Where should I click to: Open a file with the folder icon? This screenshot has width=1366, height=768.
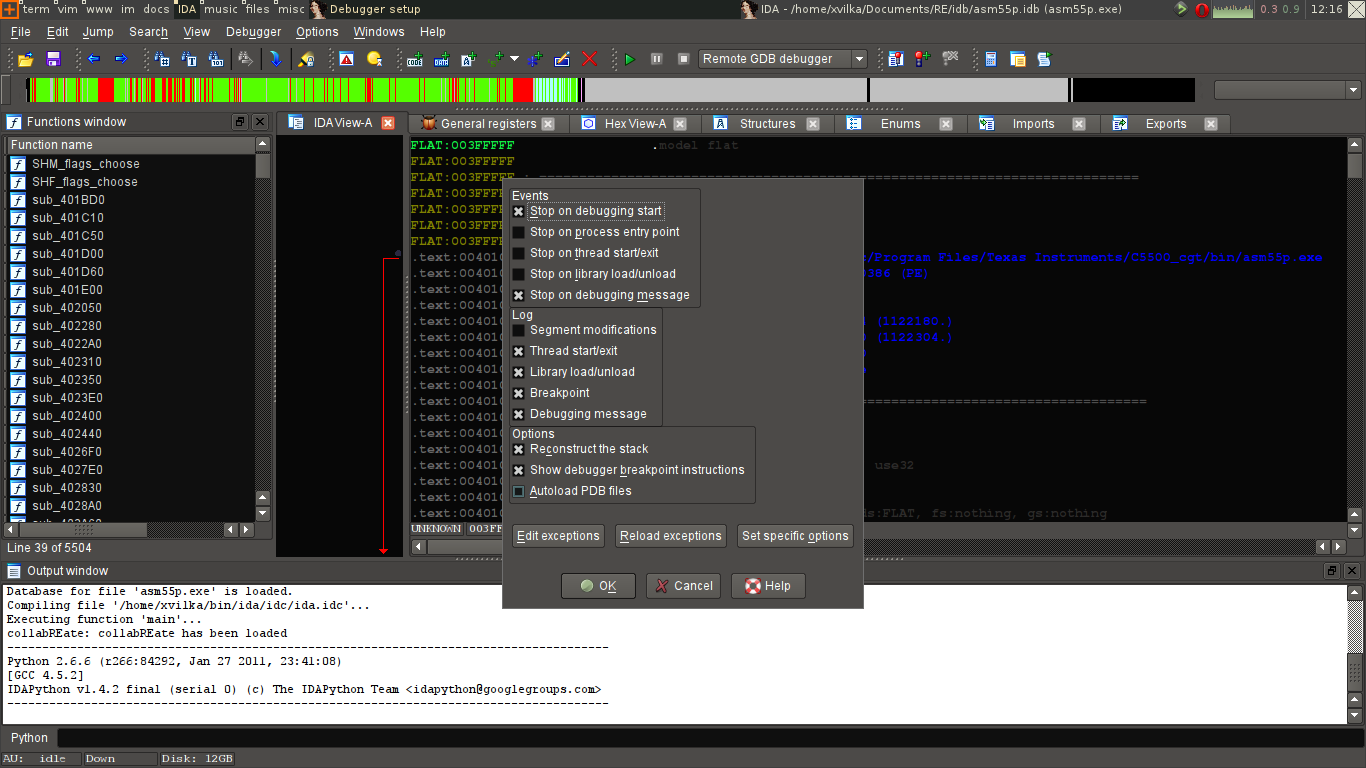point(26,59)
